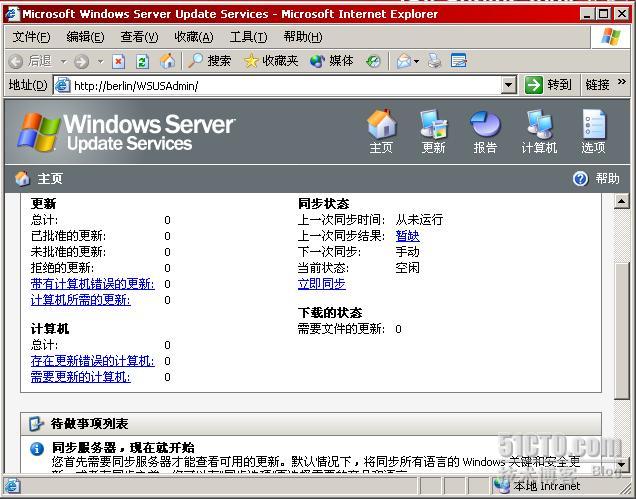This screenshot has width=636, height=499.
Task: Click the 同步服务器，现在就开始 heading
Action: click(123, 447)
